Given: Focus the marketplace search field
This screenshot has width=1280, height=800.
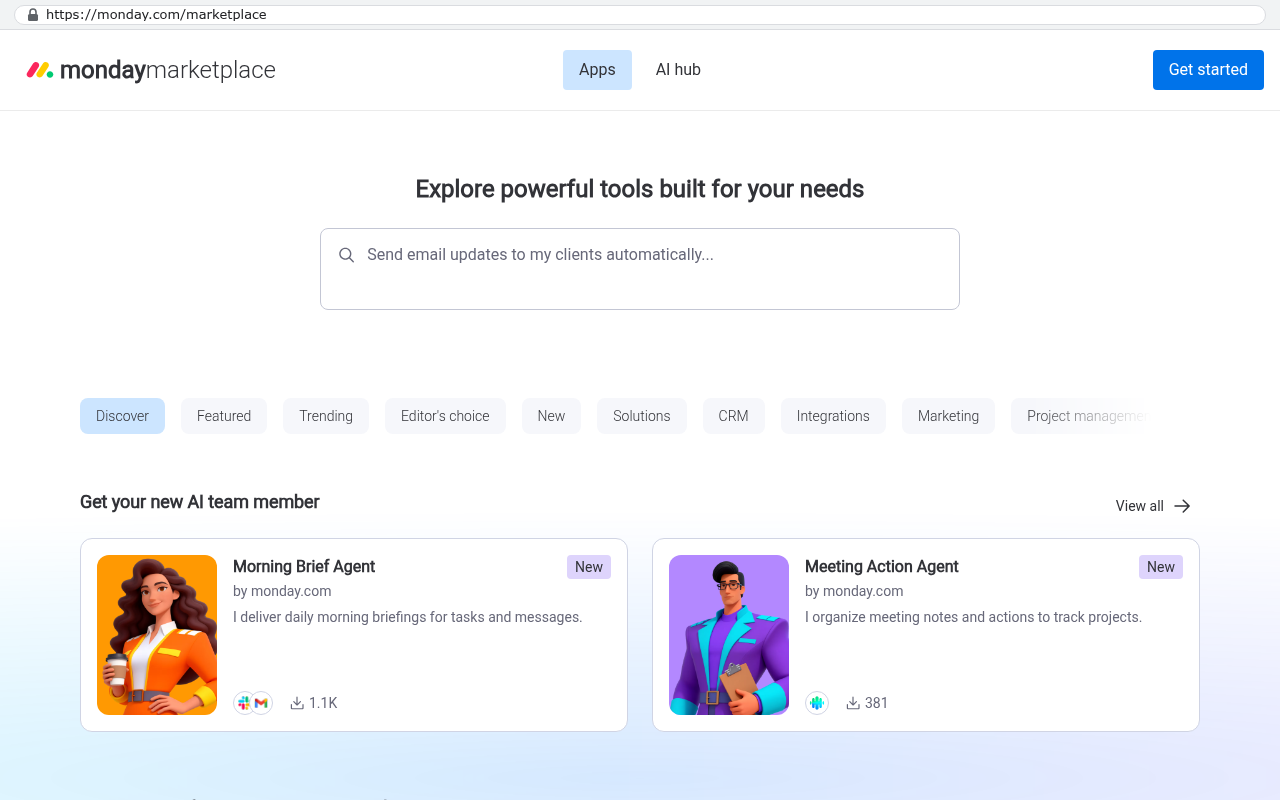Looking at the screenshot, I should tap(640, 269).
